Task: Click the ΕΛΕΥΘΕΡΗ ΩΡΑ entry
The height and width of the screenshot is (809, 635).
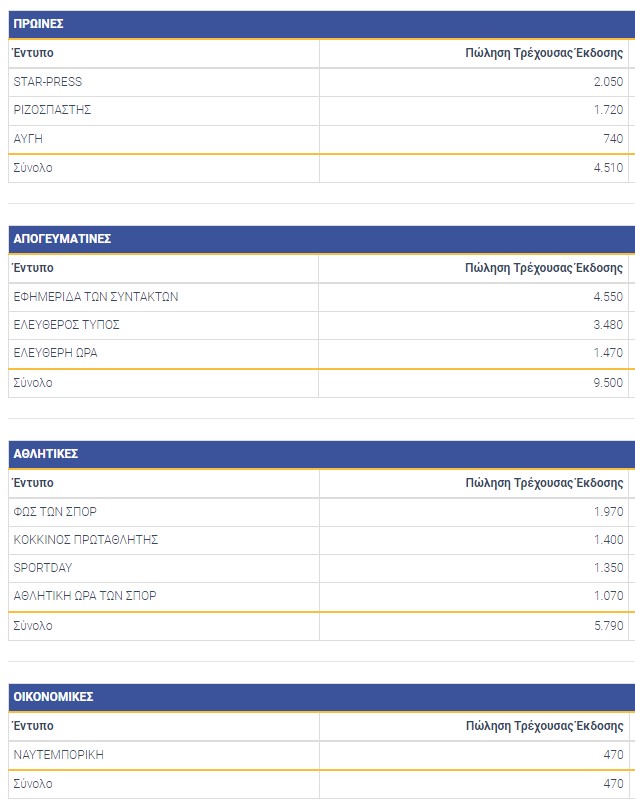Action: 55,353
